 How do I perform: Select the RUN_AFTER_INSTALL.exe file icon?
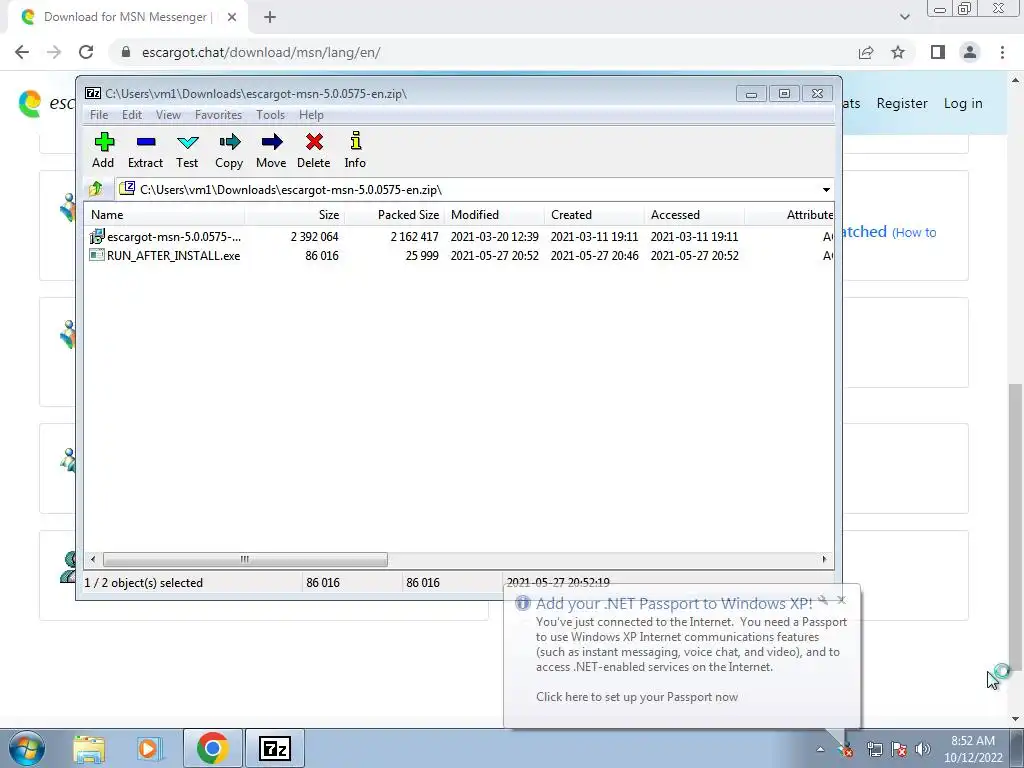click(x=97, y=255)
